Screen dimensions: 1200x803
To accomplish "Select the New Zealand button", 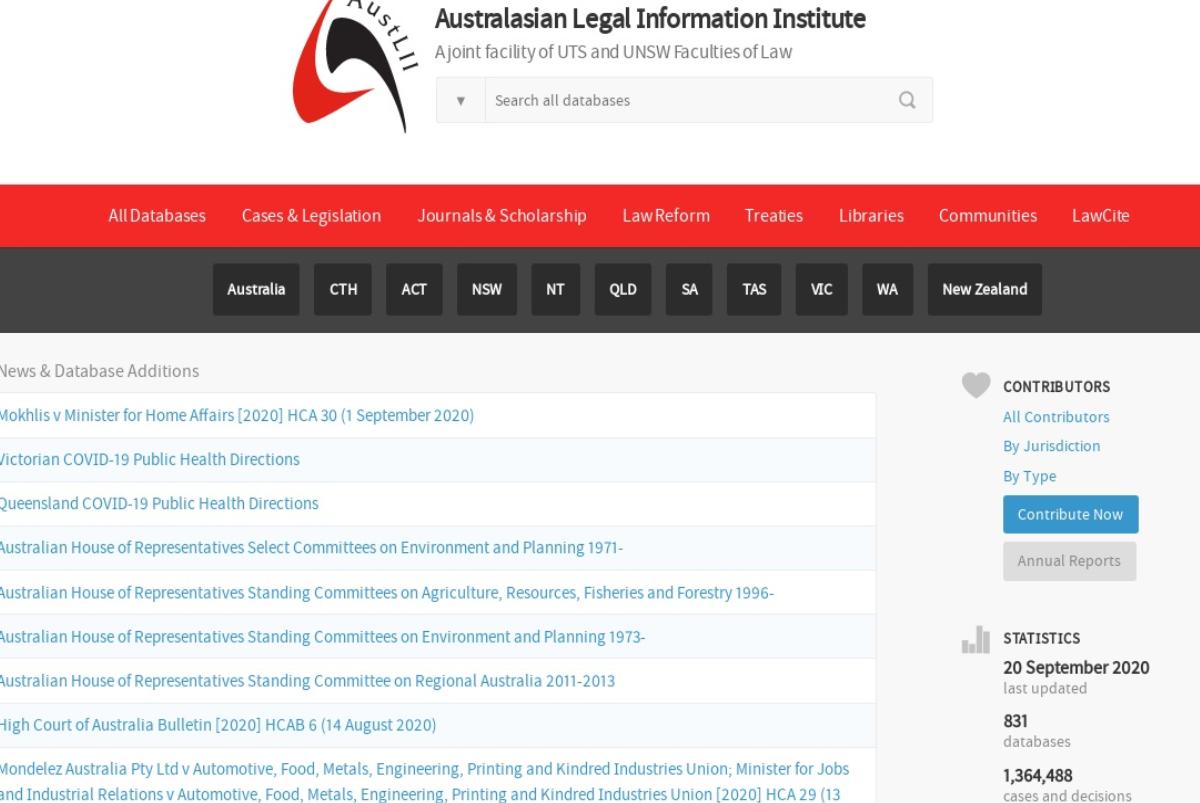I will 985,289.
